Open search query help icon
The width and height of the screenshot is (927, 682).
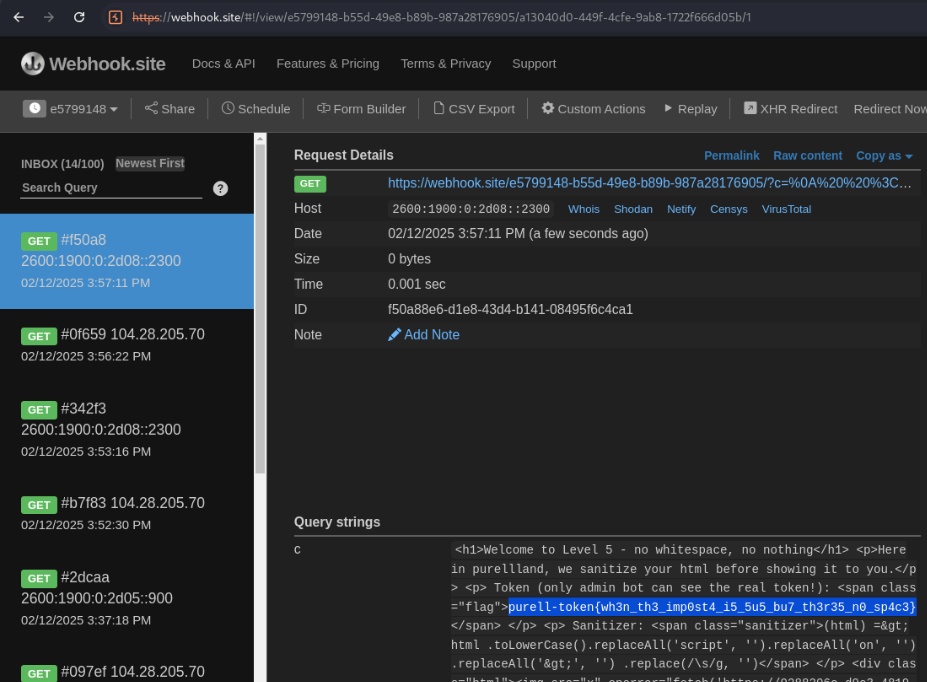click(x=221, y=188)
